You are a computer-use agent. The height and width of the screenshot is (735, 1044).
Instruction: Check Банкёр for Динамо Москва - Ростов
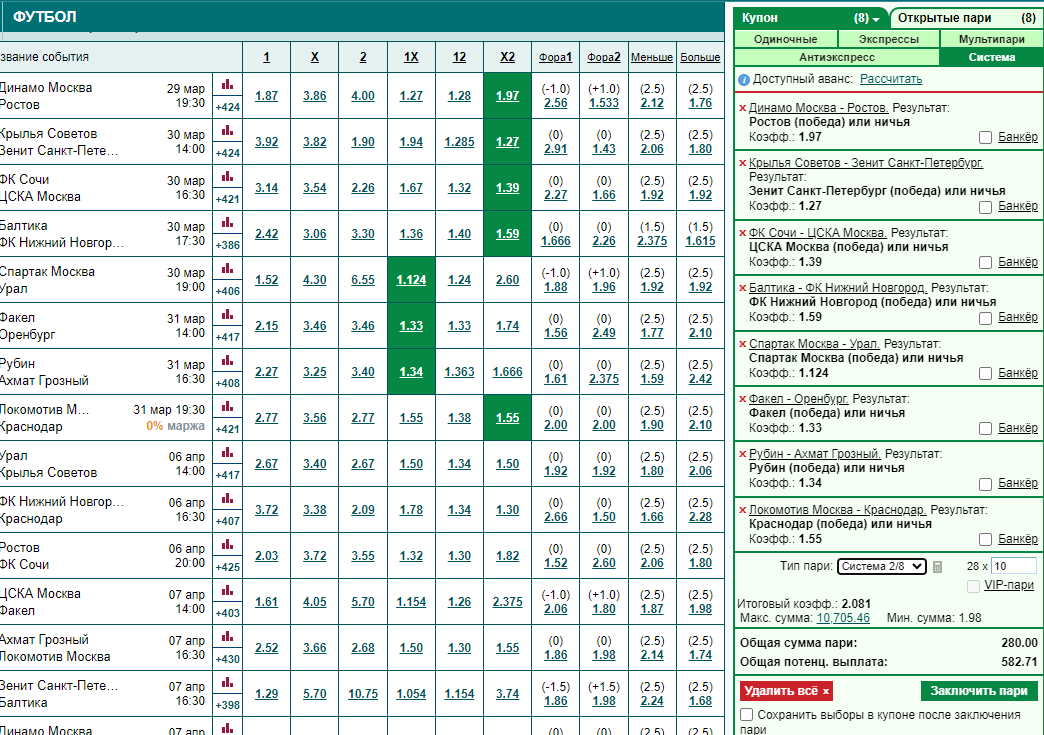click(985, 137)
